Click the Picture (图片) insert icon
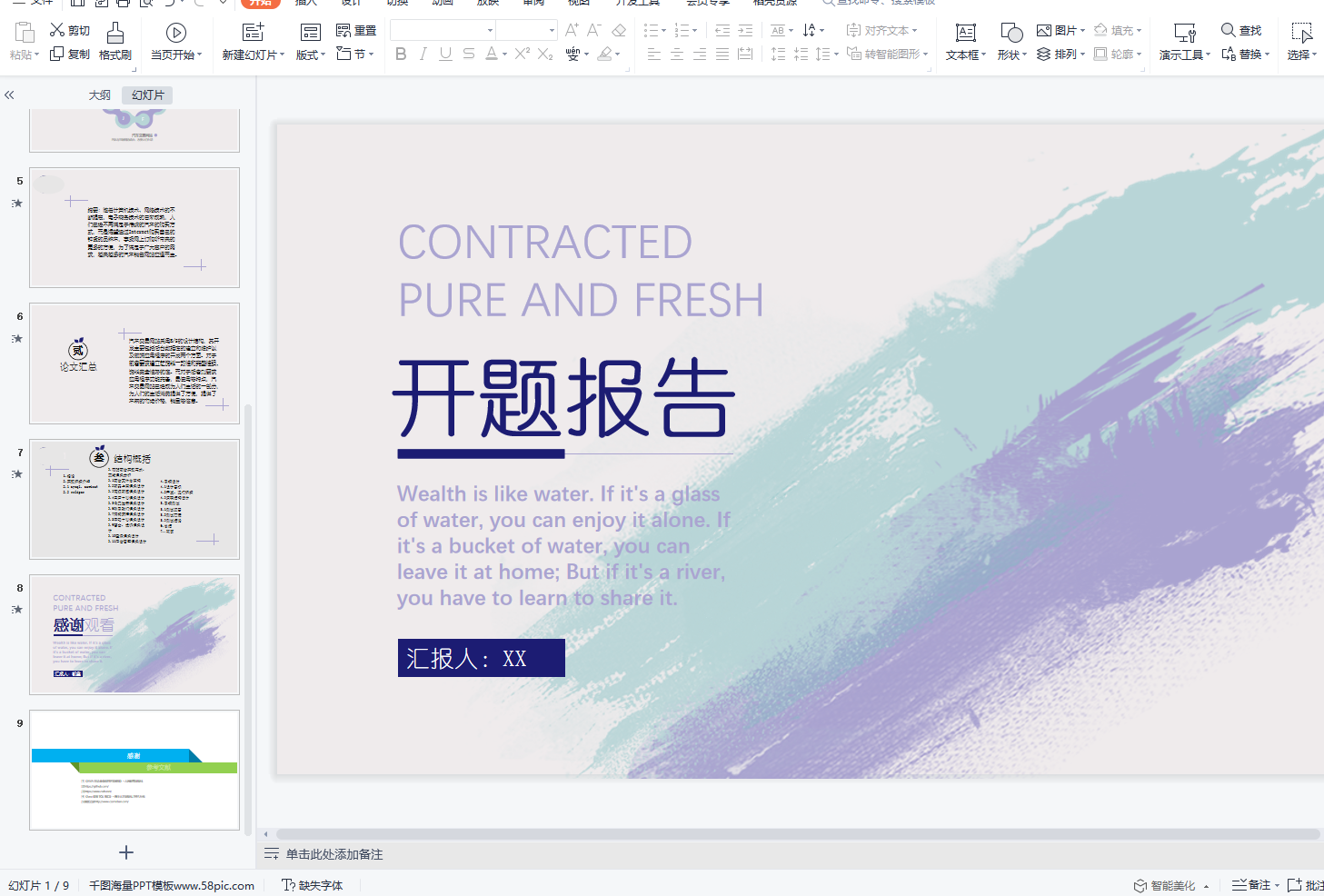Image resolution: width=1324 pixels, height=896 pixels. (1044, 30)
